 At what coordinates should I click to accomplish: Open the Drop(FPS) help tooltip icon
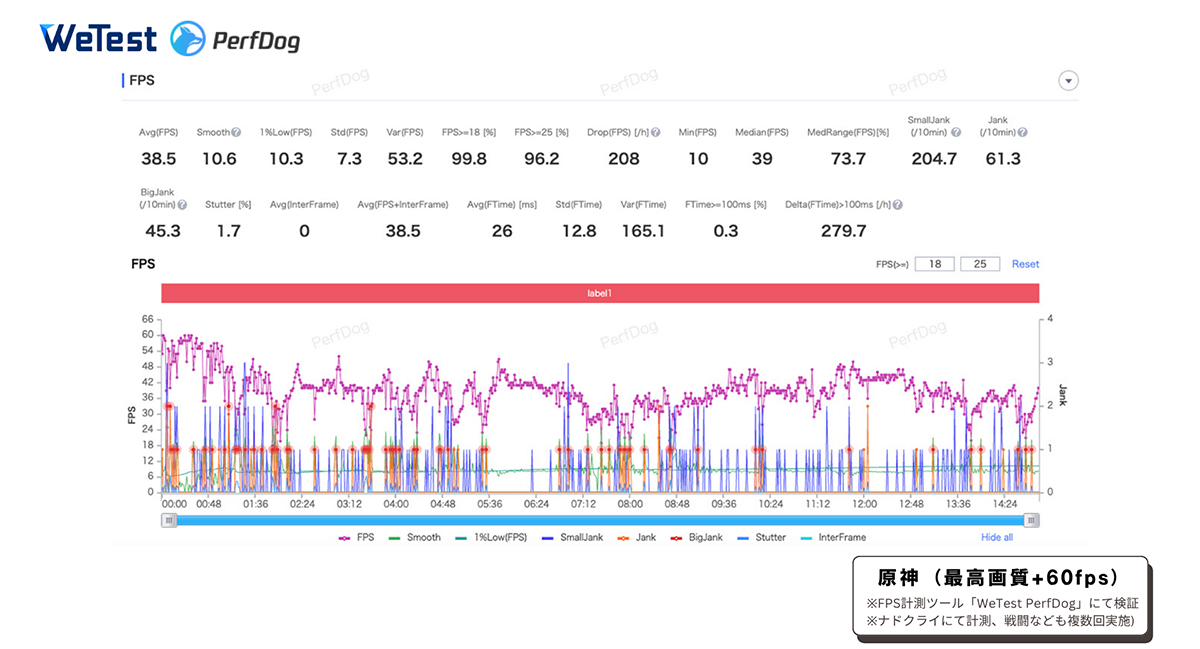tap(654, 132)
